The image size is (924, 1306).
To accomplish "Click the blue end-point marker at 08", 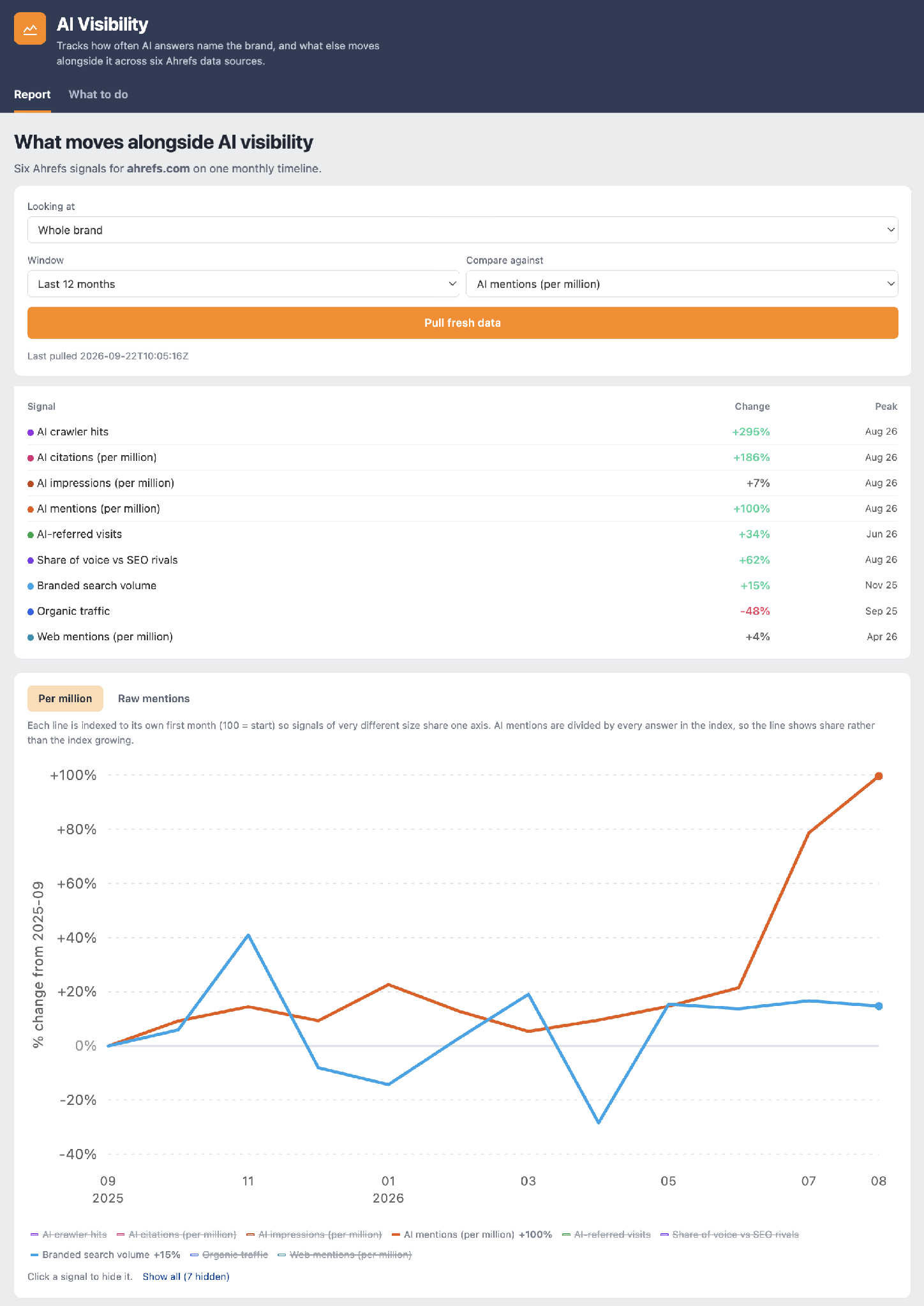I will [x=879, y=1006].
